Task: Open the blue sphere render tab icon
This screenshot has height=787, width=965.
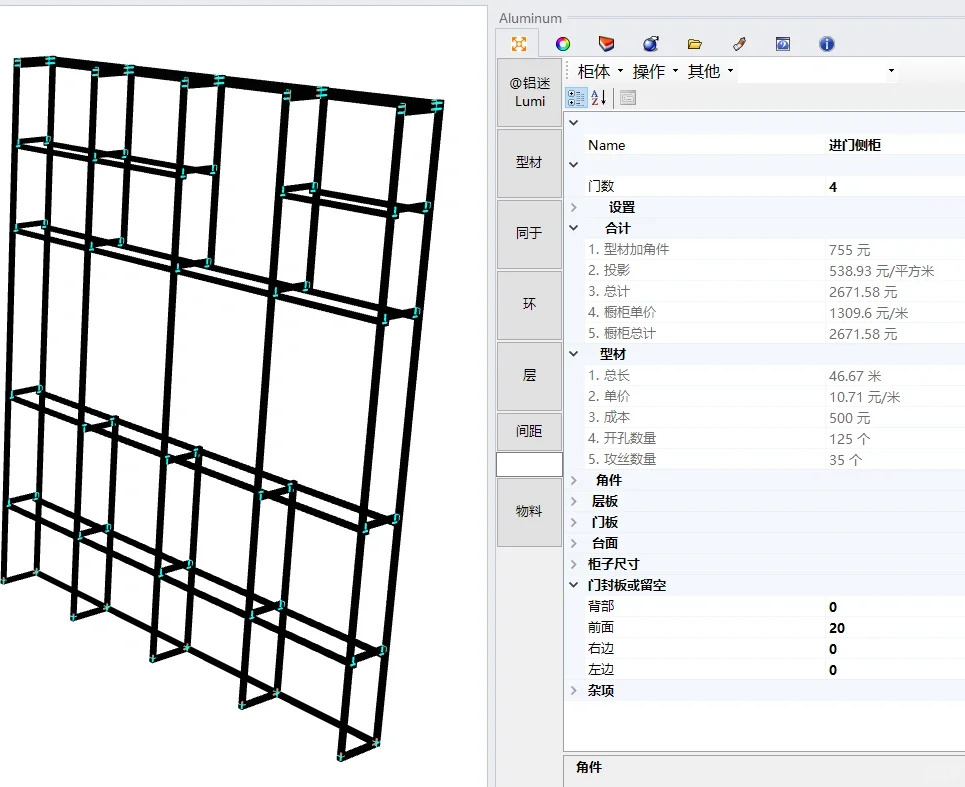Action: point(651,44)
